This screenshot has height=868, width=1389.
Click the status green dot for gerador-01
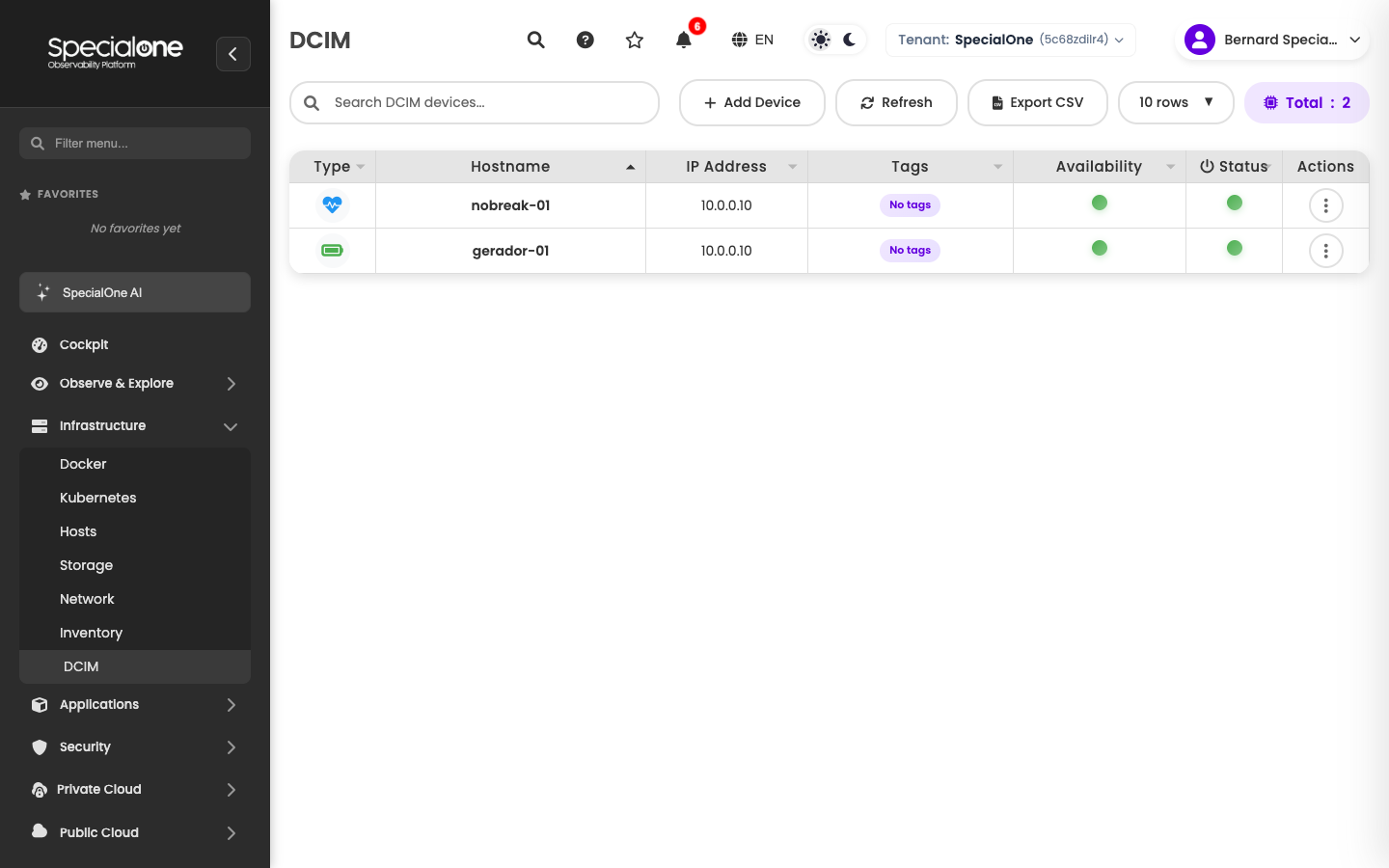(x=1235, y=248)
